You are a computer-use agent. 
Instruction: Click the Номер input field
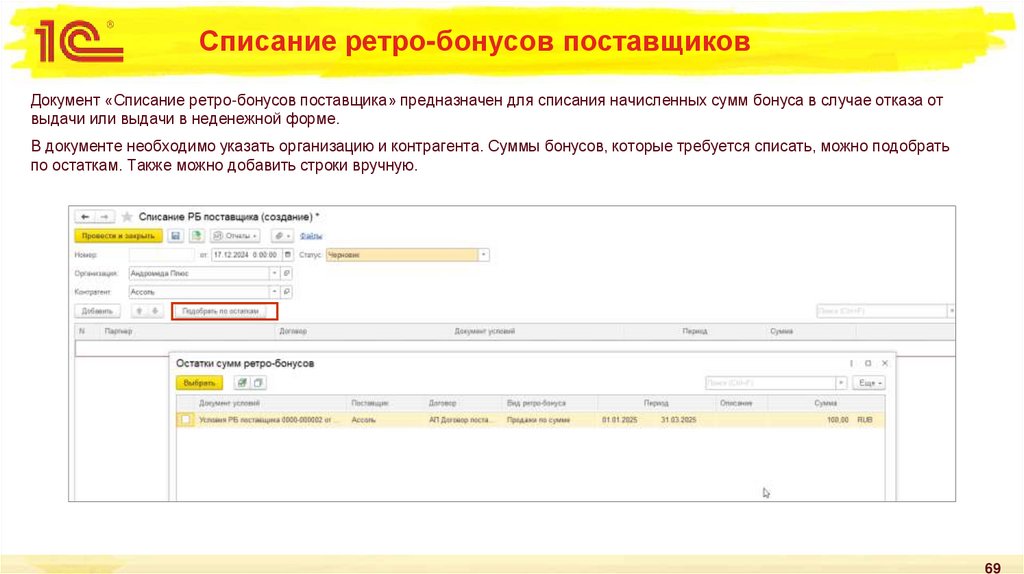[x=161, y=255]
